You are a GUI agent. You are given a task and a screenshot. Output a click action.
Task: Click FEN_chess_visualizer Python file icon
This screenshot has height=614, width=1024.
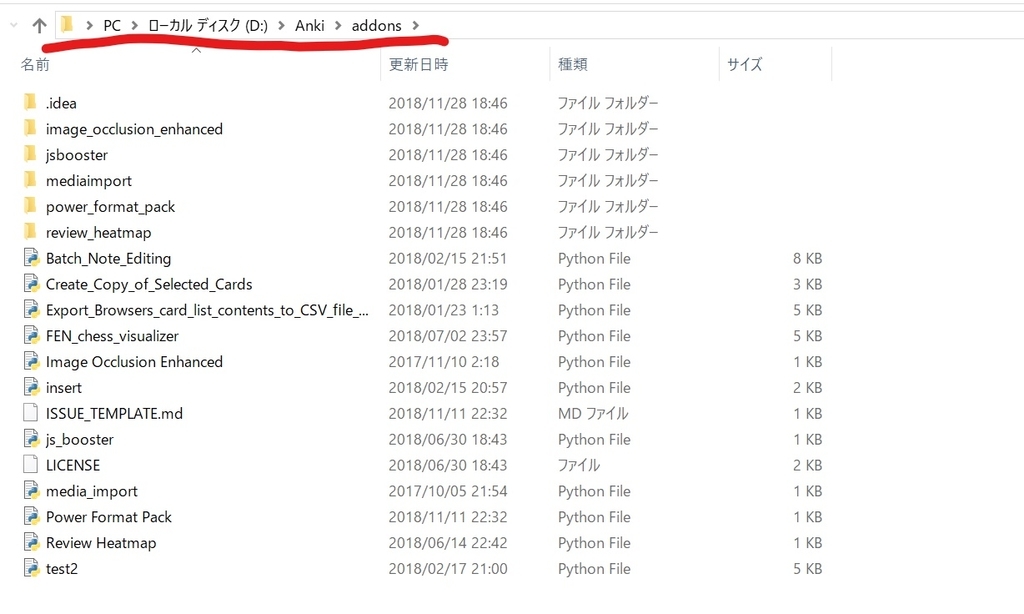click(31, 336)
